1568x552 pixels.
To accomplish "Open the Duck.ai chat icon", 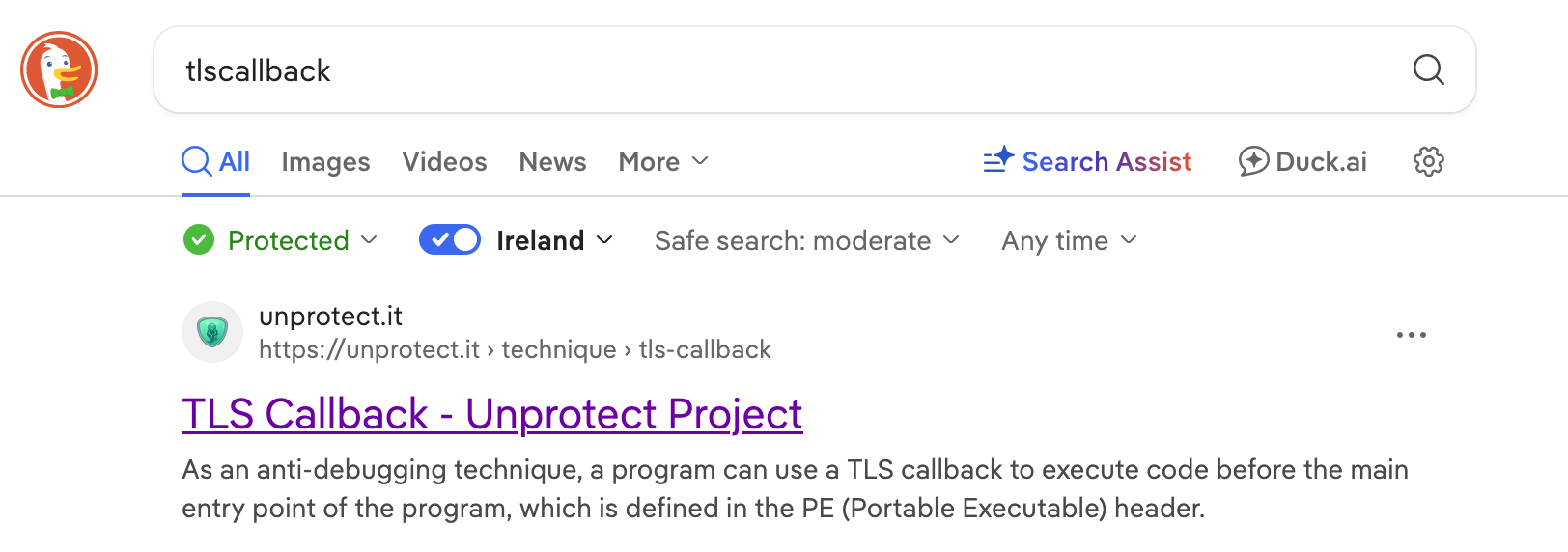I will [1253, 161].
